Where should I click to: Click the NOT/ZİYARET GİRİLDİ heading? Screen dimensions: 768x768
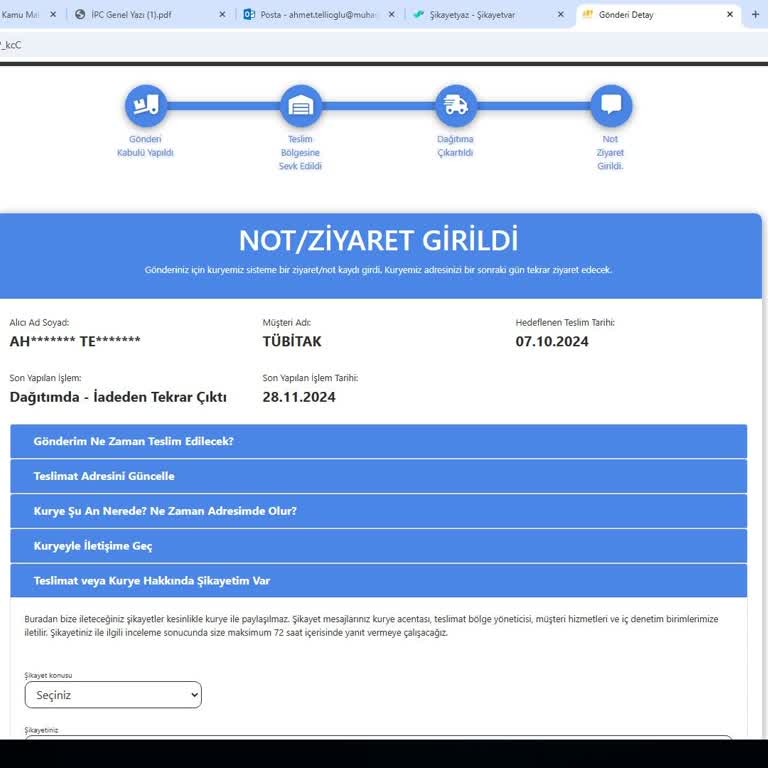point(378,240)
